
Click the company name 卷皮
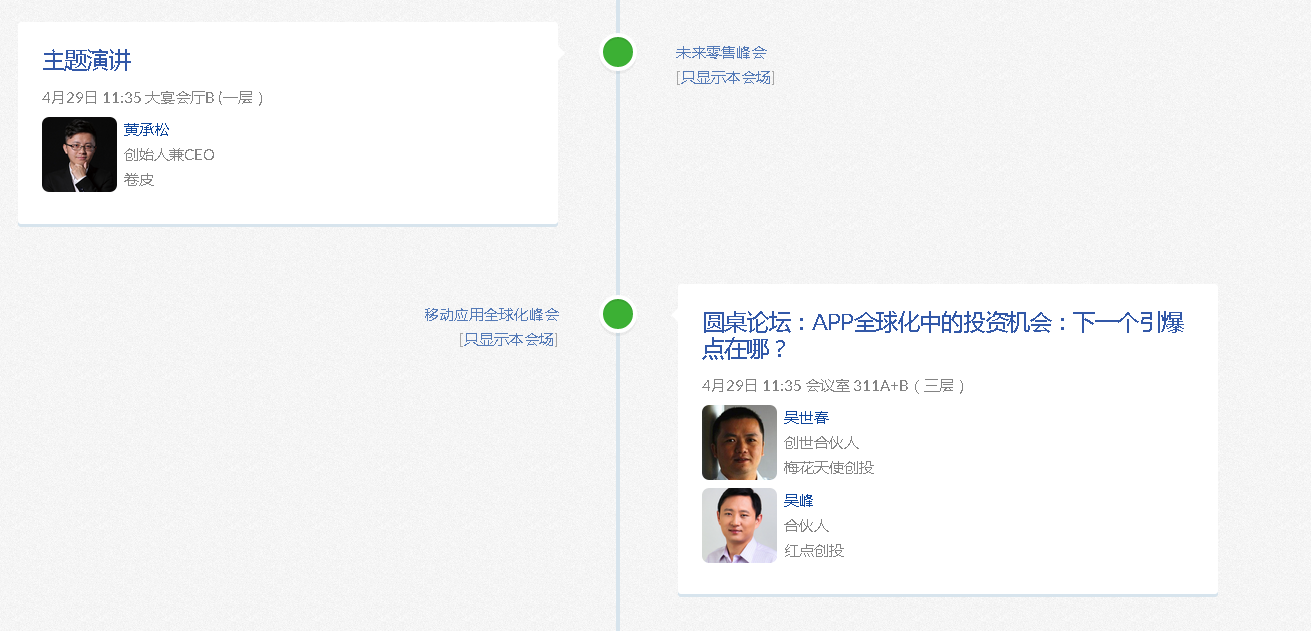[x=139, y=180]
